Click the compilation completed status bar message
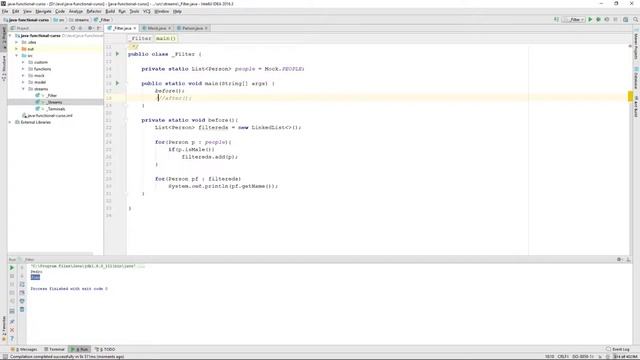The image size is (640, 360). click(67, 357)
